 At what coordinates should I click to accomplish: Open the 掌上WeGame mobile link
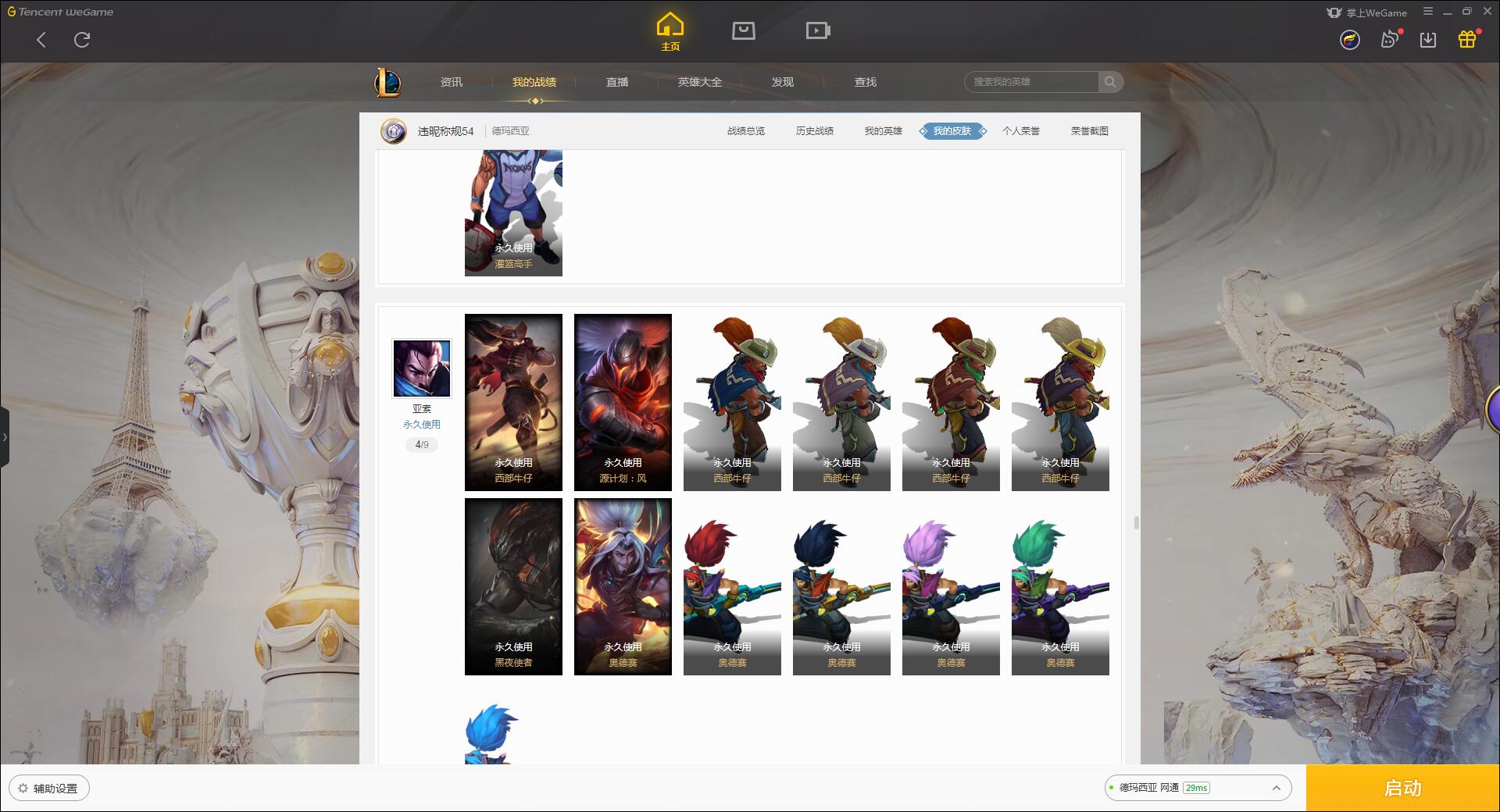coord(1366,12)
